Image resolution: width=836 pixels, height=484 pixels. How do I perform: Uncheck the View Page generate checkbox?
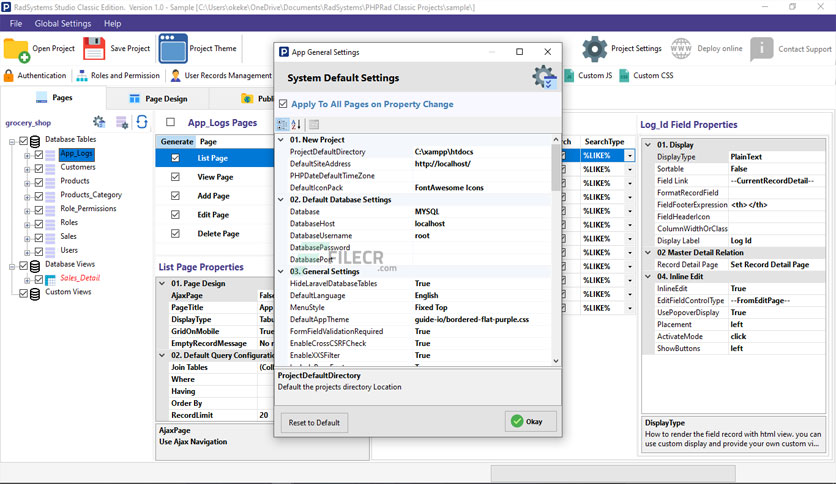click(175, 177)
